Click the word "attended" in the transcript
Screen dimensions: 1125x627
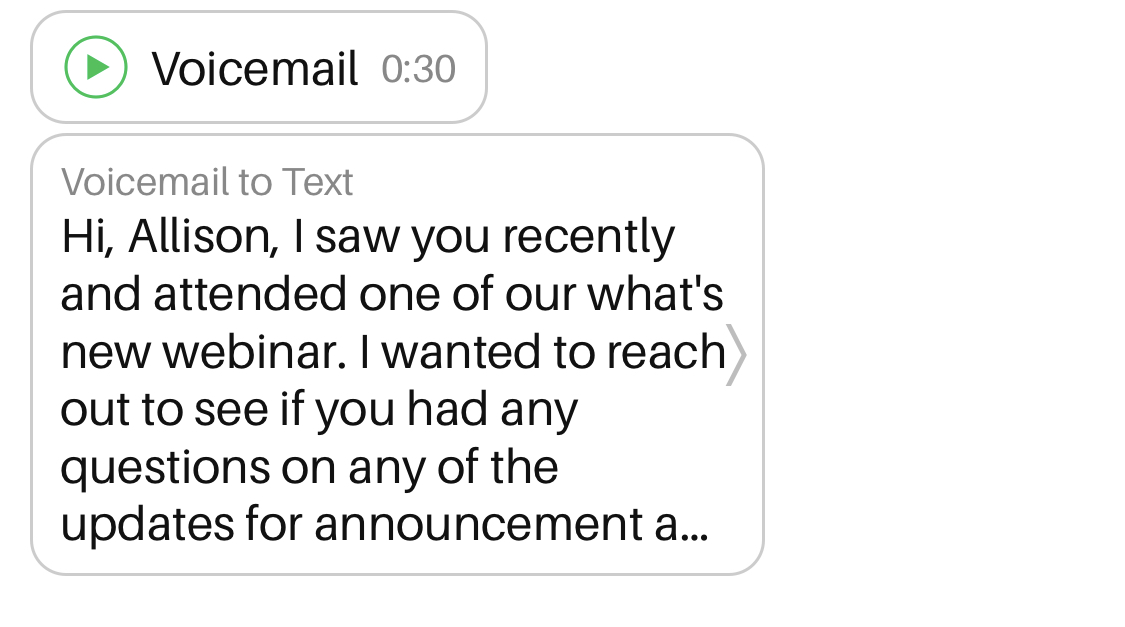click(237, 295)
